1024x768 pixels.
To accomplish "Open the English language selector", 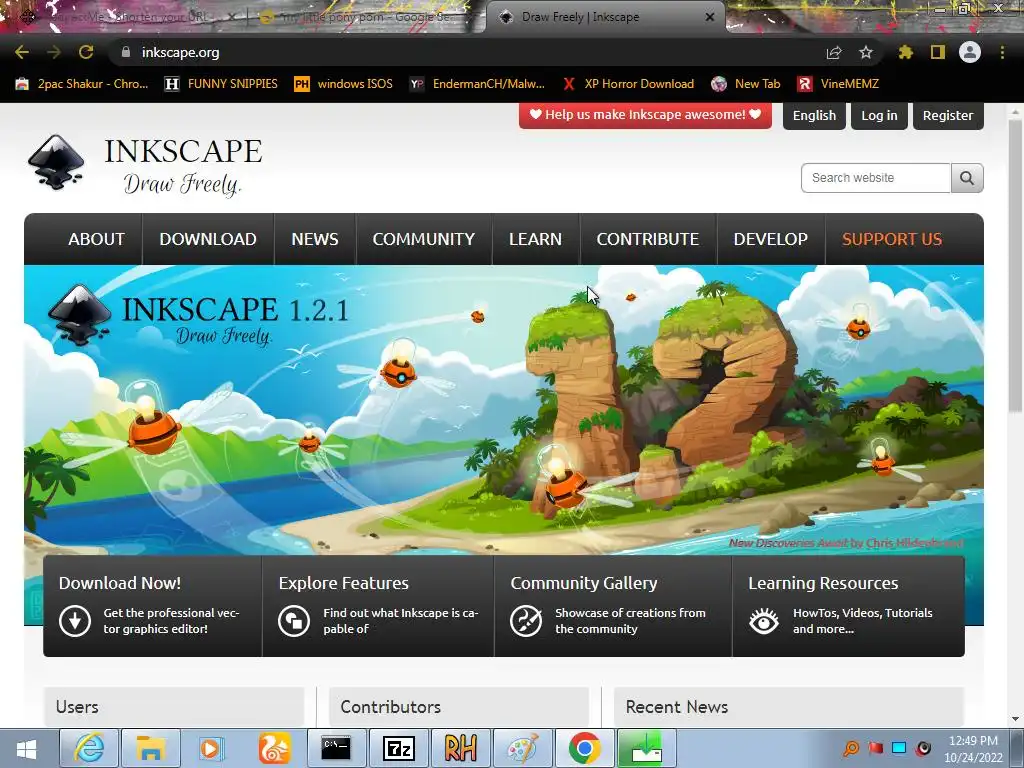I will [x=814, y=116].
